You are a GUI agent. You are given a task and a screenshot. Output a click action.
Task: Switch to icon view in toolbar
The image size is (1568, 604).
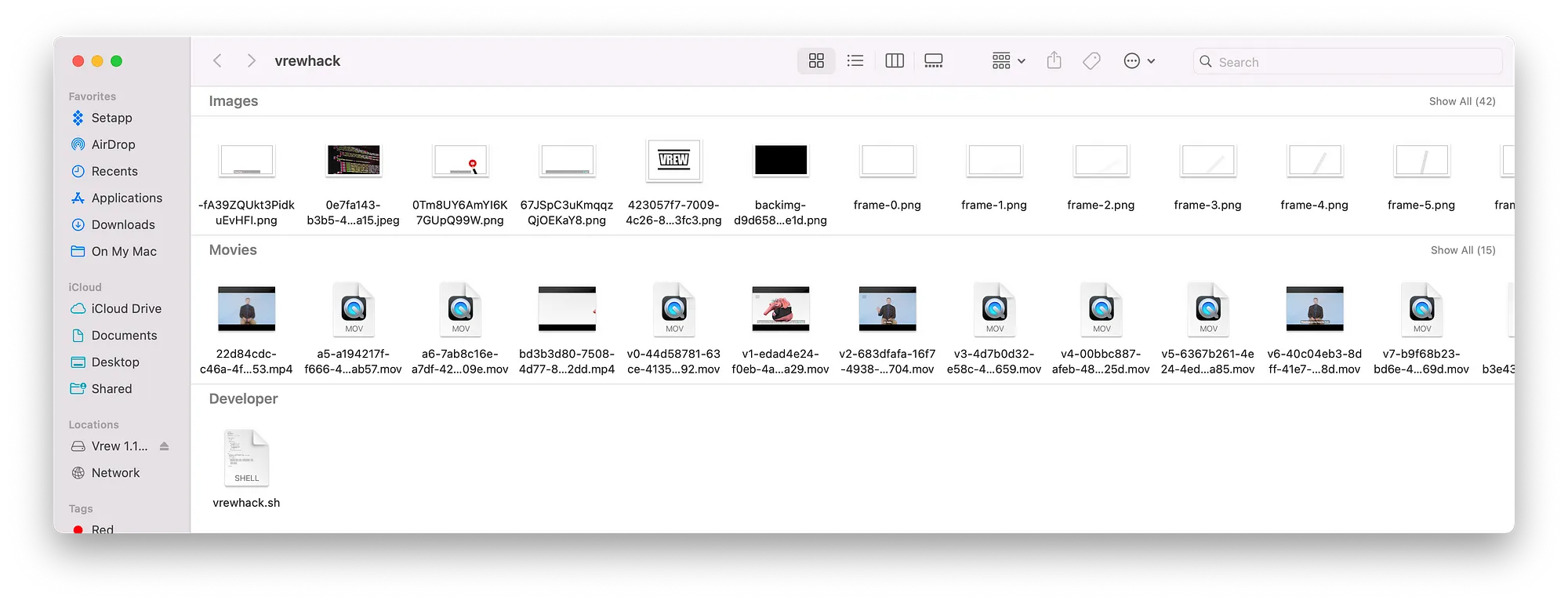pos(816,60)
